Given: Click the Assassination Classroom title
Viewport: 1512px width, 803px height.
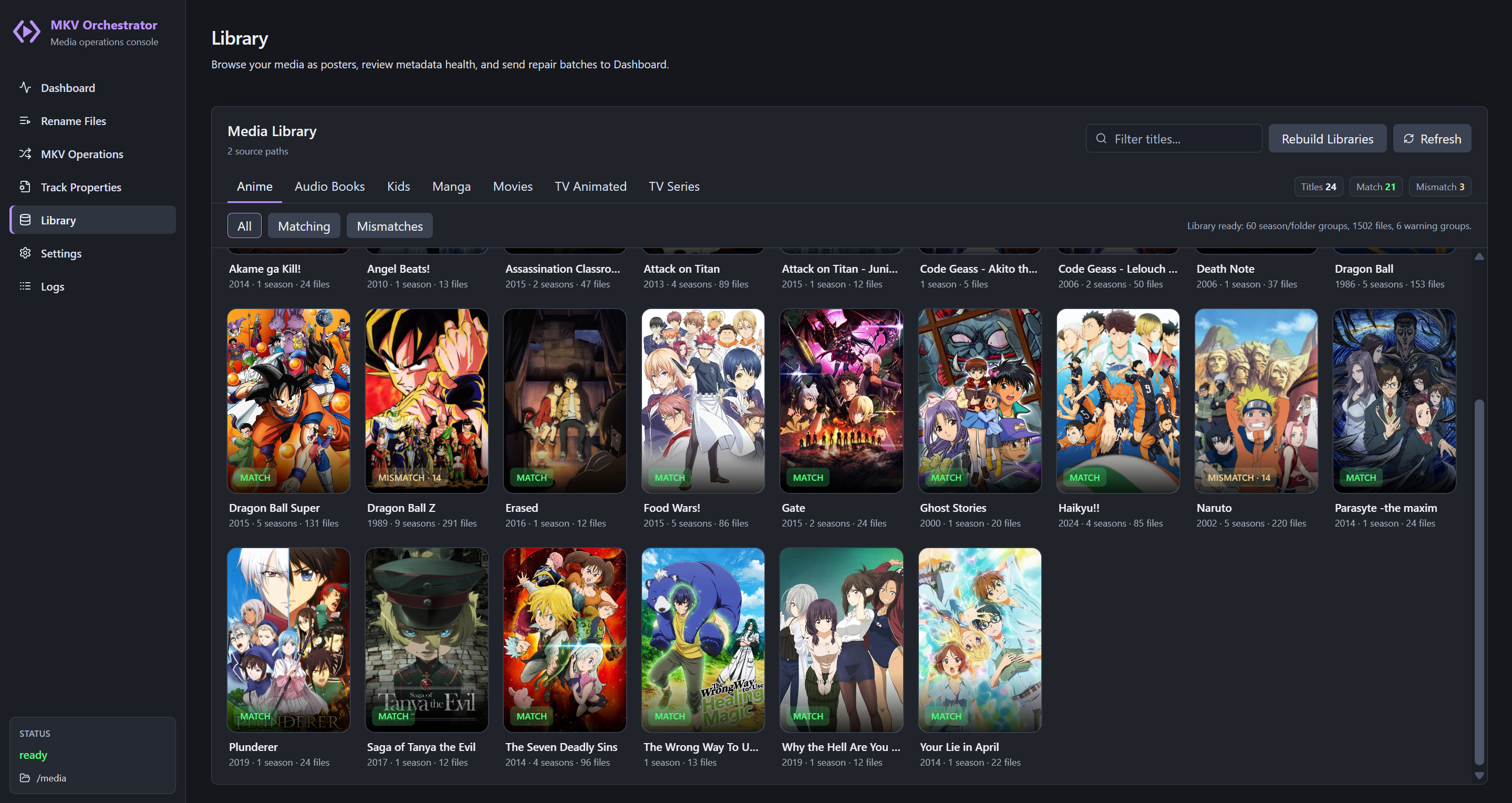Looking at the screenshot, I should (x=562, y=269).
